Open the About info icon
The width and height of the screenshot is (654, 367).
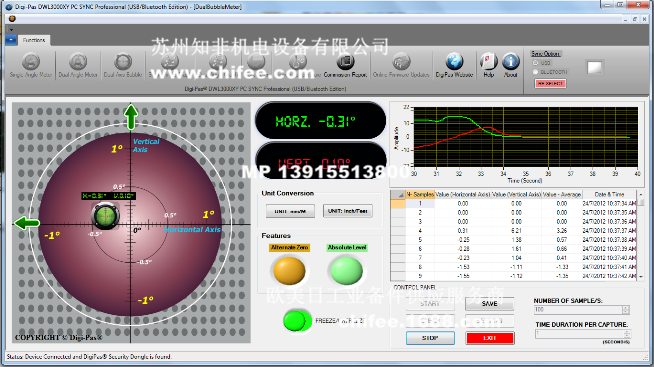[511, 65]
